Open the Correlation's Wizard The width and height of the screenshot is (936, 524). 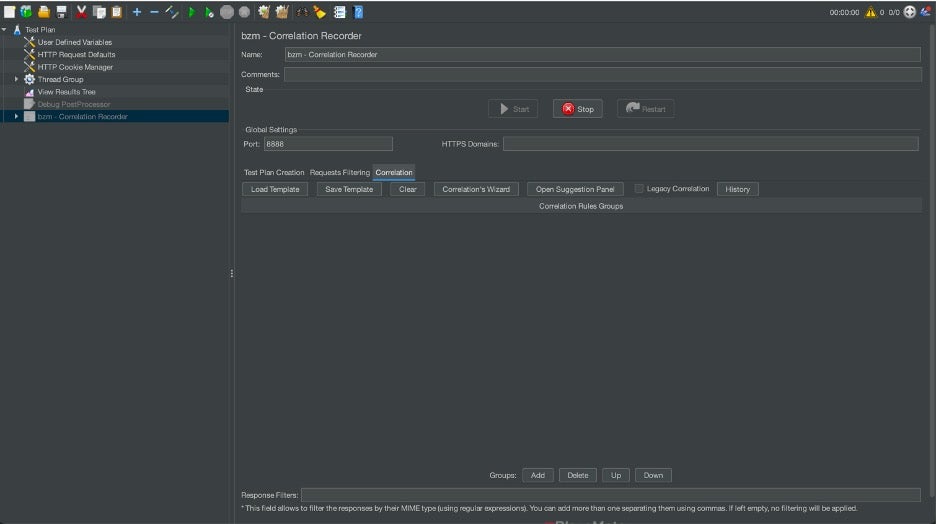(x=476, y=189)
